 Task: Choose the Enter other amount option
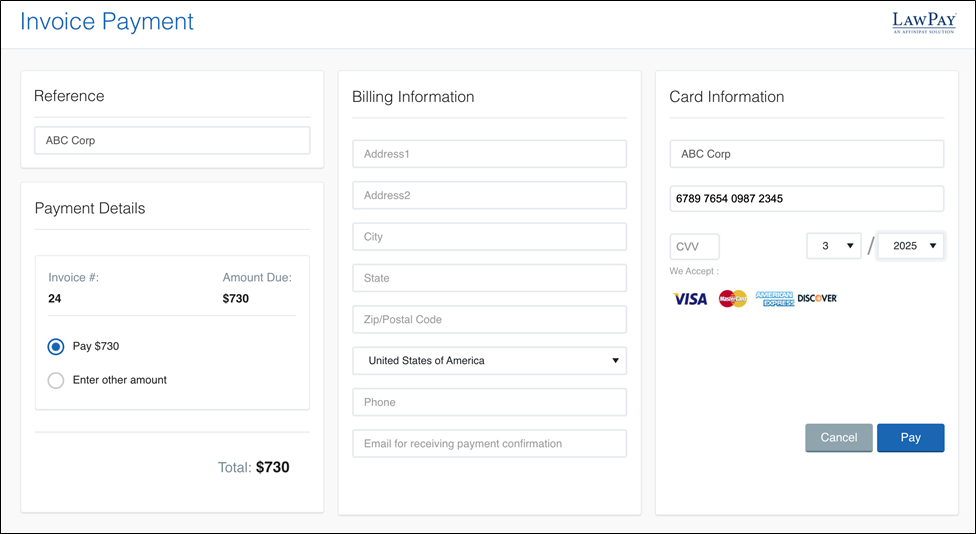coord(56,380)
